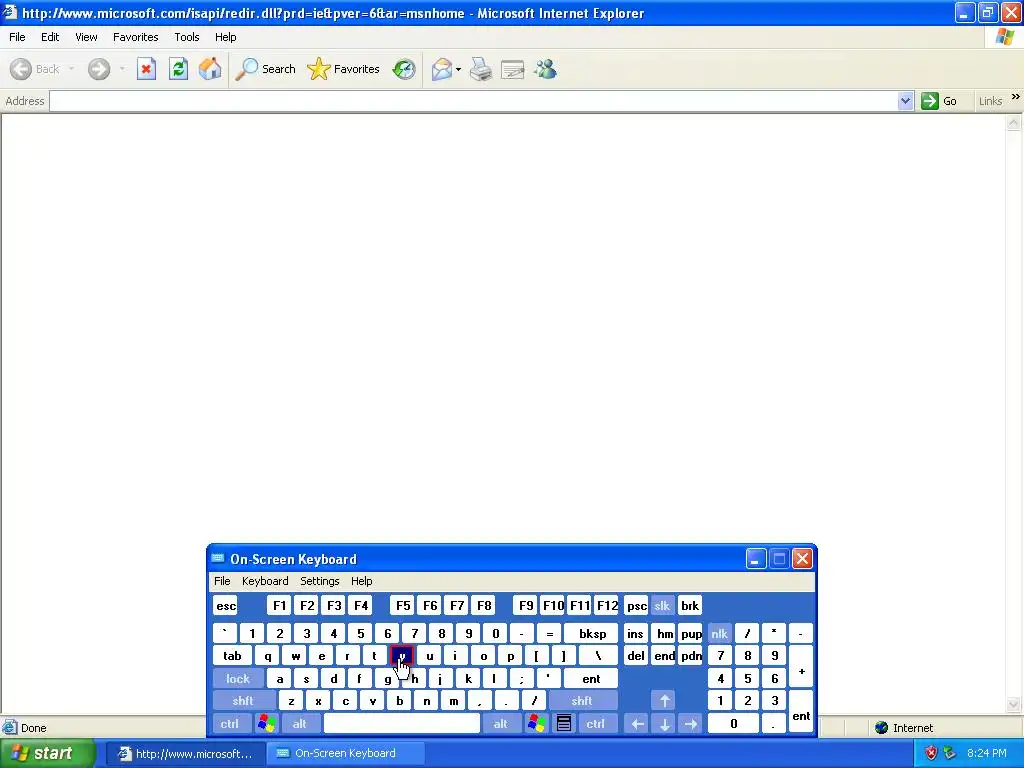Screen dimensions: 1024x768
Task: Click the up arrow key
Action: tap(665, 701)
